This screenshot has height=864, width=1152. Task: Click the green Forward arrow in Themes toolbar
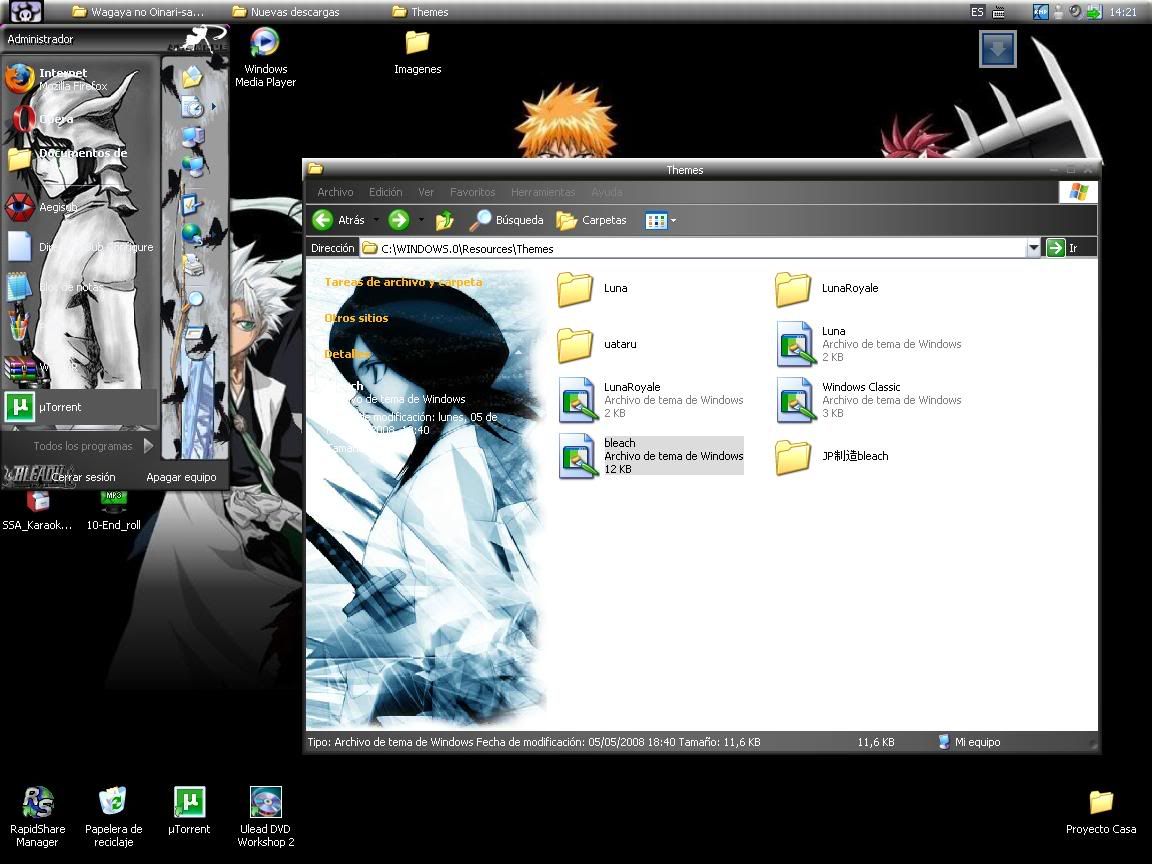399,220
